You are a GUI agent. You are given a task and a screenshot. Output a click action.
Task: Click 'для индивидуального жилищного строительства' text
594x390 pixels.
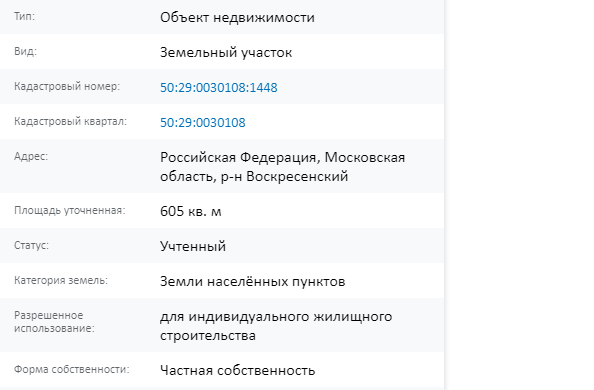coord(276,326)
